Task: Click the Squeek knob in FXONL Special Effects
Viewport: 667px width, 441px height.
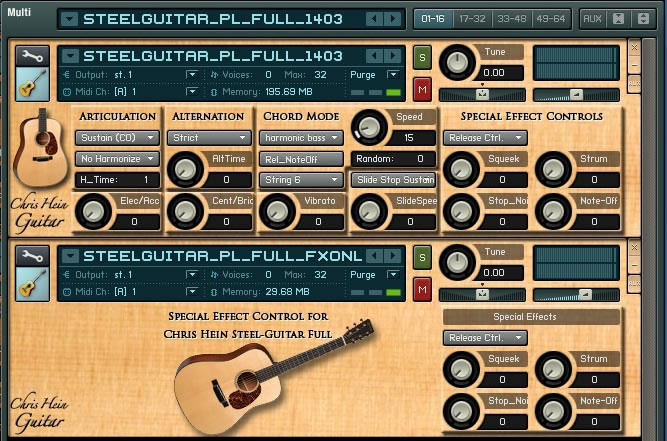Action: (x=461, y=369)
